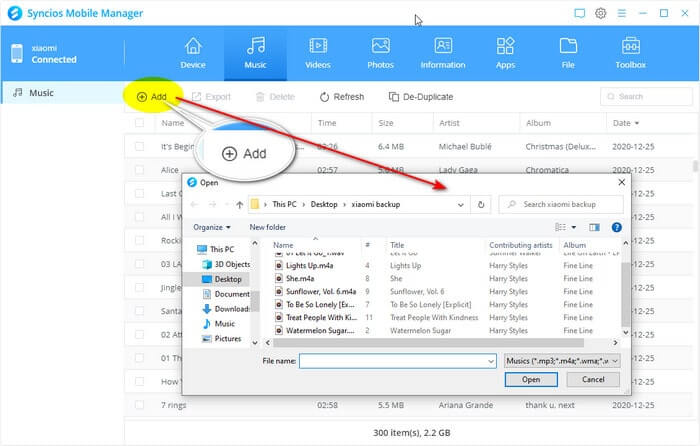Image resolution: width=700 pixels, height=446 pixels.
Task: Select Music in the left sidebar
Action: click(x=62, y=93)
